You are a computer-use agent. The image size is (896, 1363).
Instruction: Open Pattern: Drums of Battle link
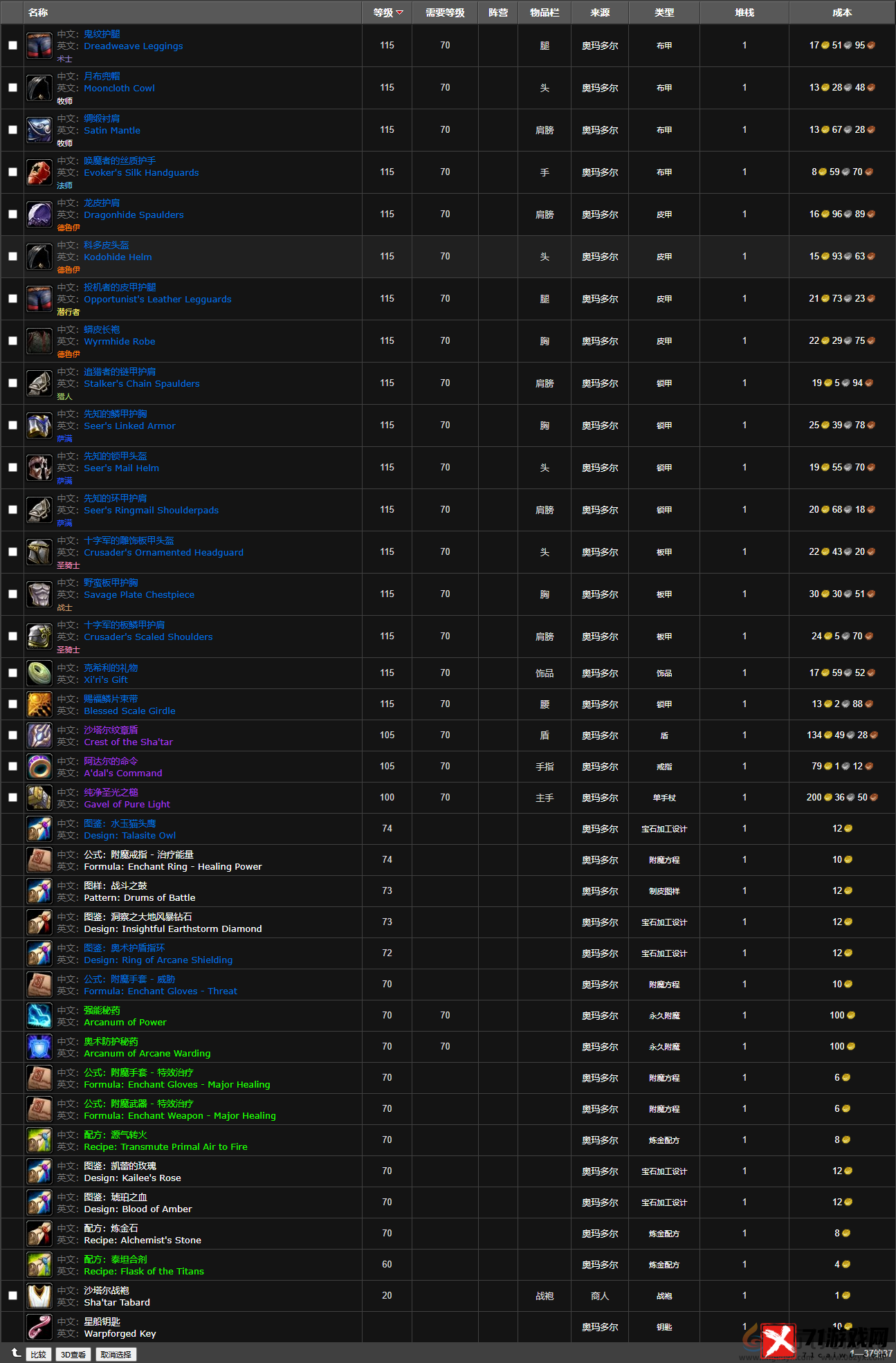tap(140, 898)
